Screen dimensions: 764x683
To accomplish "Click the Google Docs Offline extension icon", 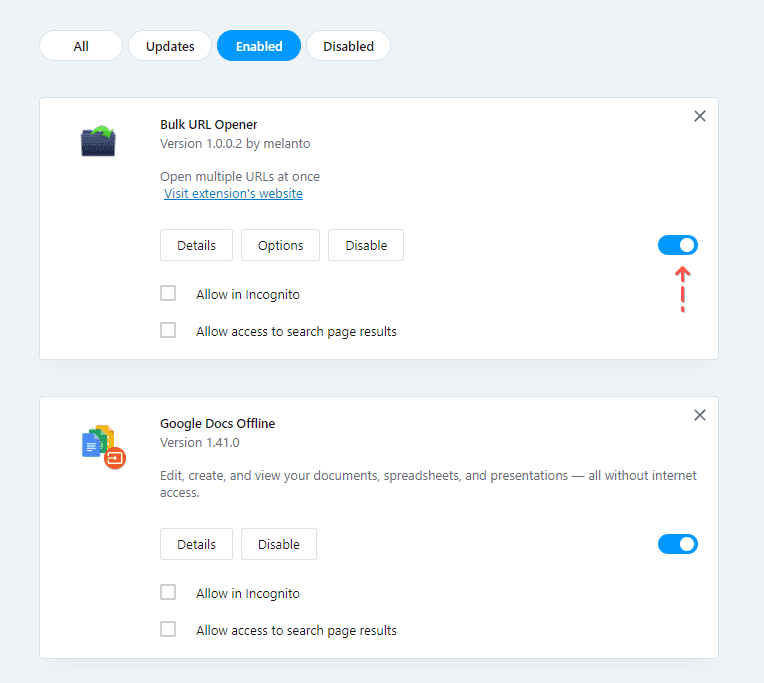I will [102, 446].
